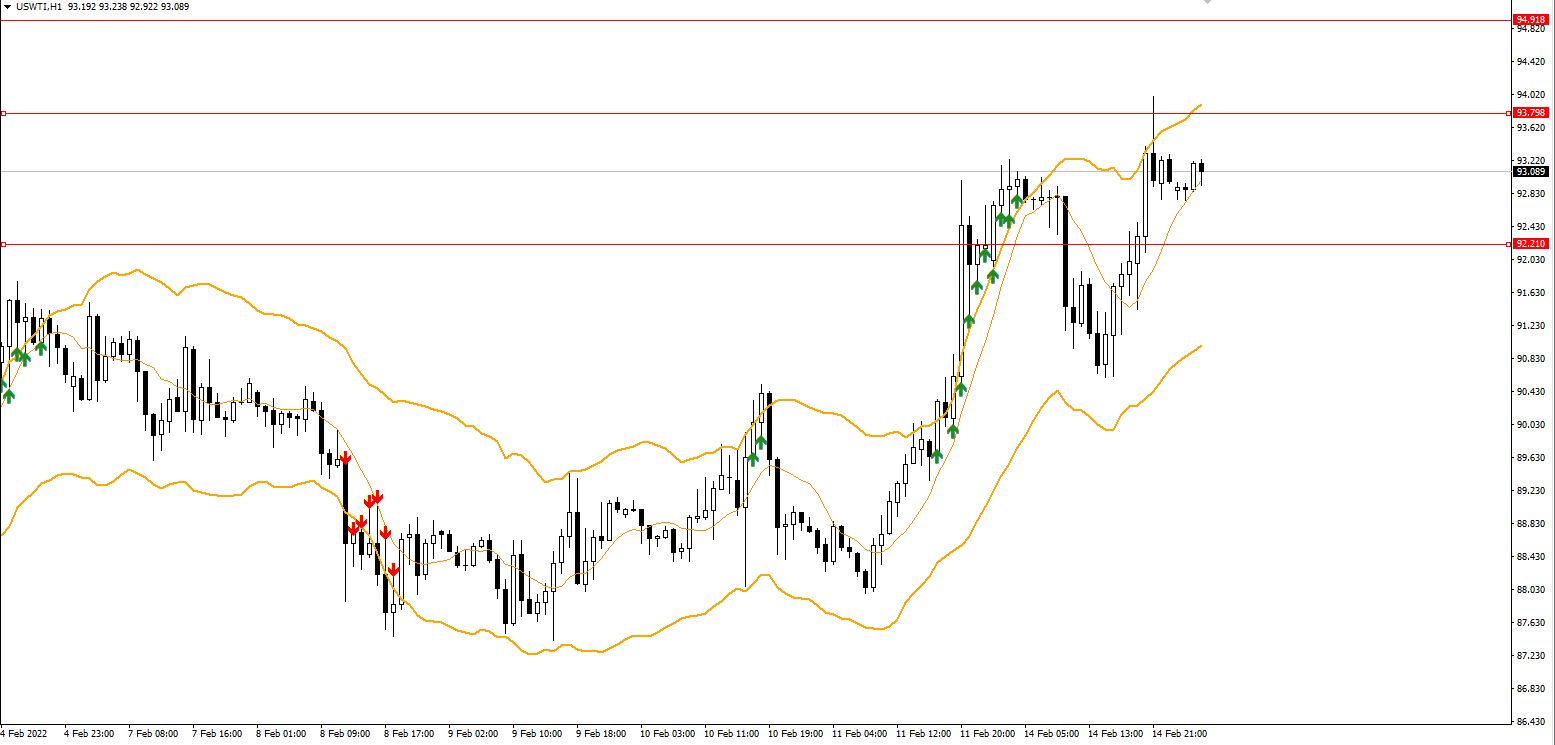The height and width of the screenshot is (745, 1555).
Task: Select the lowest red down arrow signal
Action: (394, 570)
